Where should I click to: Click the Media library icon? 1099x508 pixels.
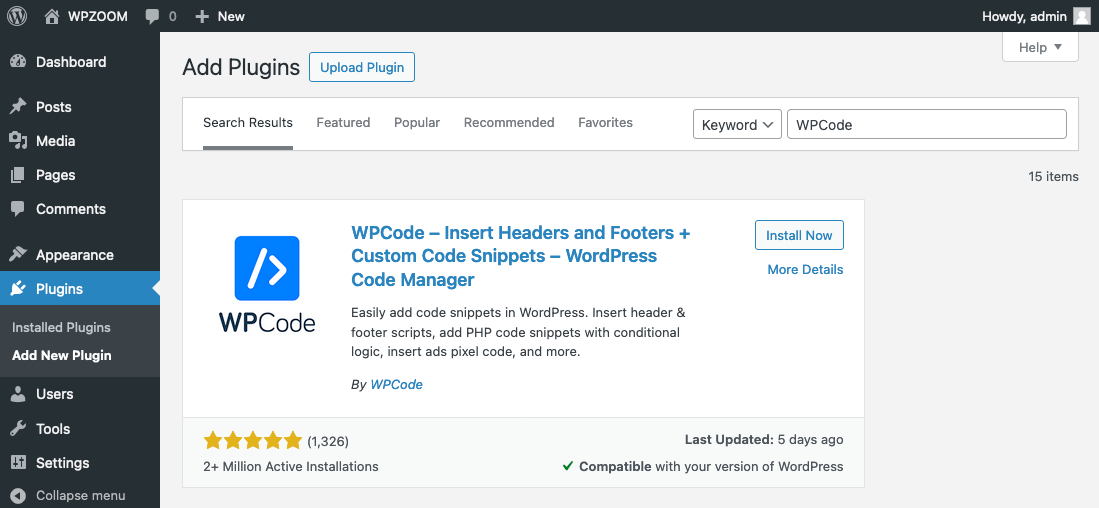tap(18, 141)
